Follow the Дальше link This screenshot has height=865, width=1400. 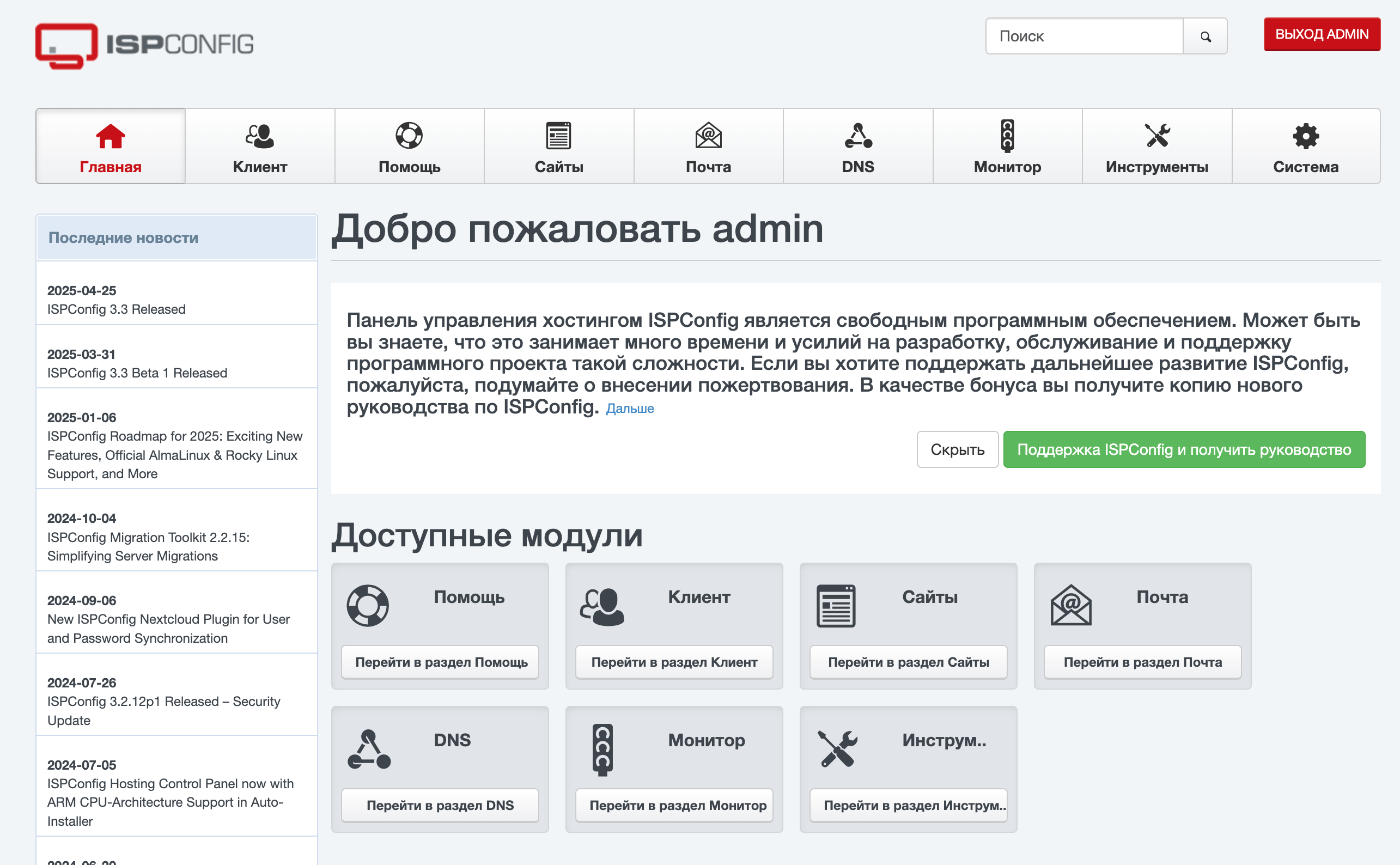pos(629,409)
